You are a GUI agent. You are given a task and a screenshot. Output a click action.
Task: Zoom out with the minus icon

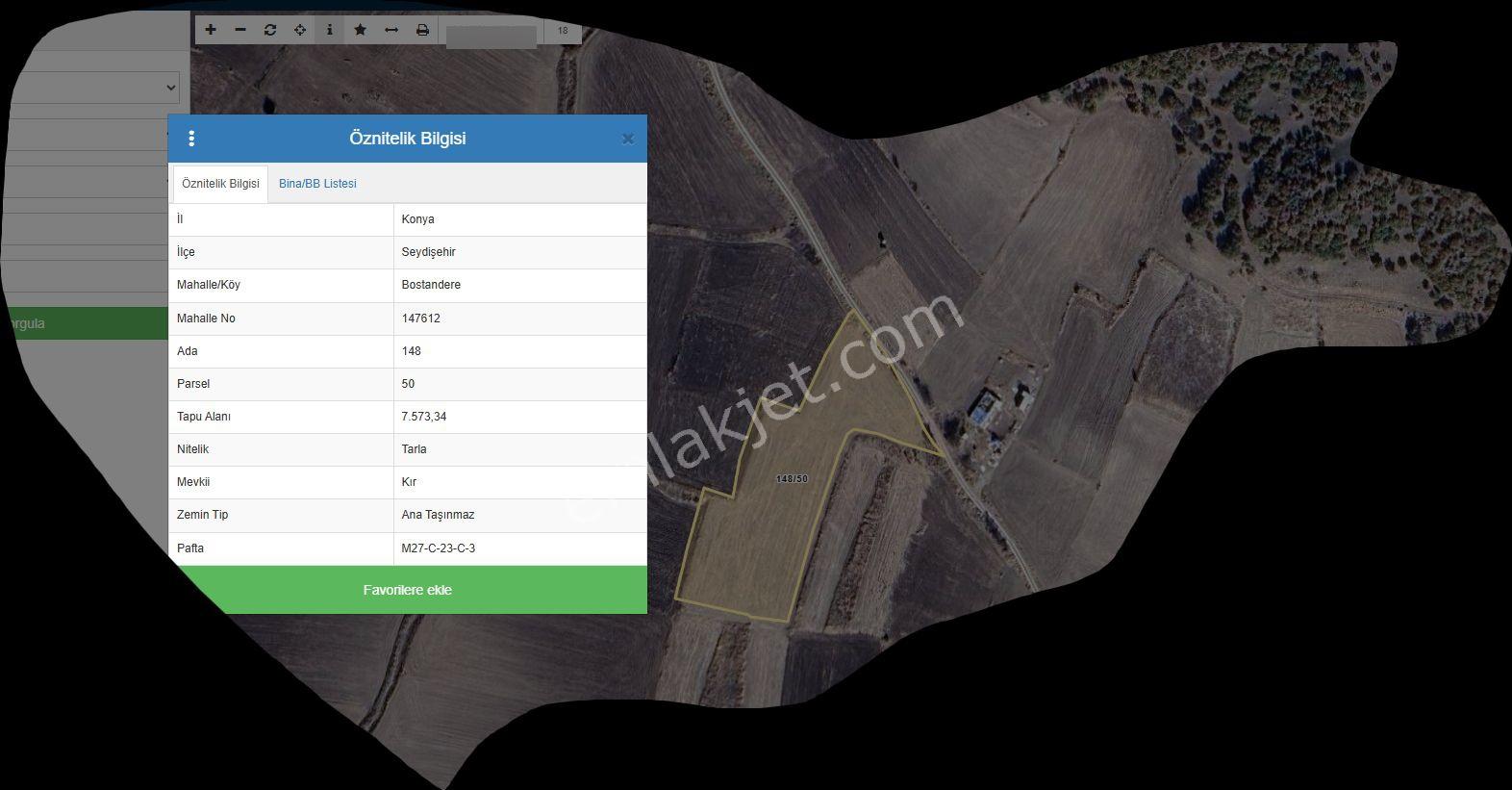coord(240,30)
